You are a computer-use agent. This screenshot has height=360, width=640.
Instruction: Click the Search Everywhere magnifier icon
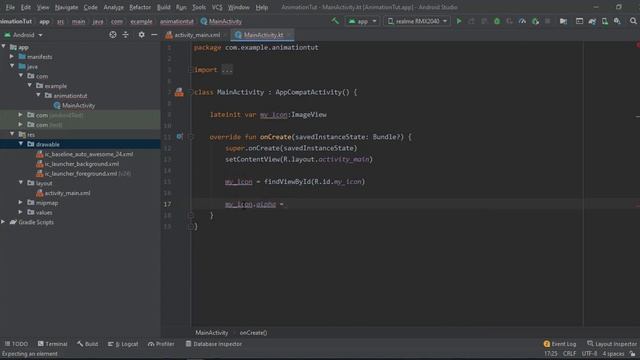[x=633, y=21]
